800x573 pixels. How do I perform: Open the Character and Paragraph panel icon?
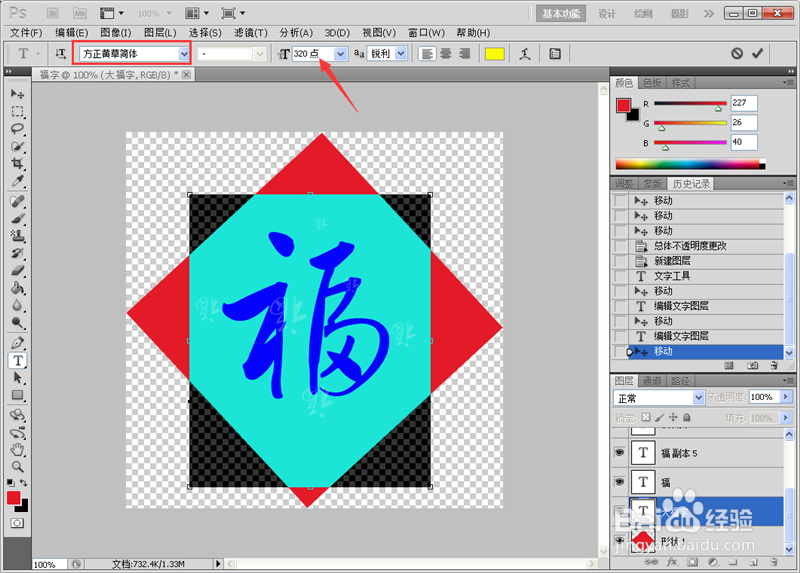click(x=555, y=54)
